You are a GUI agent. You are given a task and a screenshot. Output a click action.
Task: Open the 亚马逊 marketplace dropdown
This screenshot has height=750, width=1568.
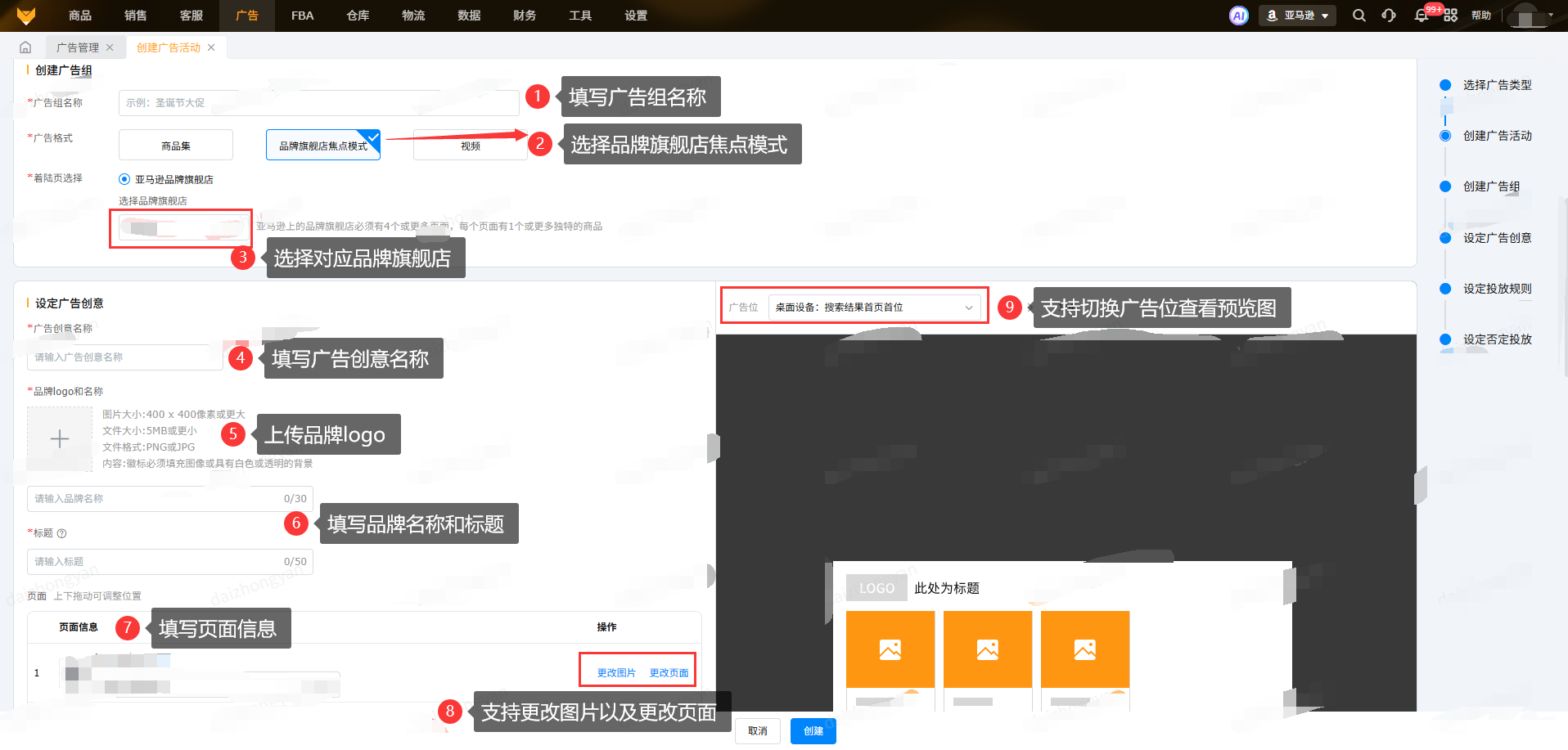coord(1297,16)
